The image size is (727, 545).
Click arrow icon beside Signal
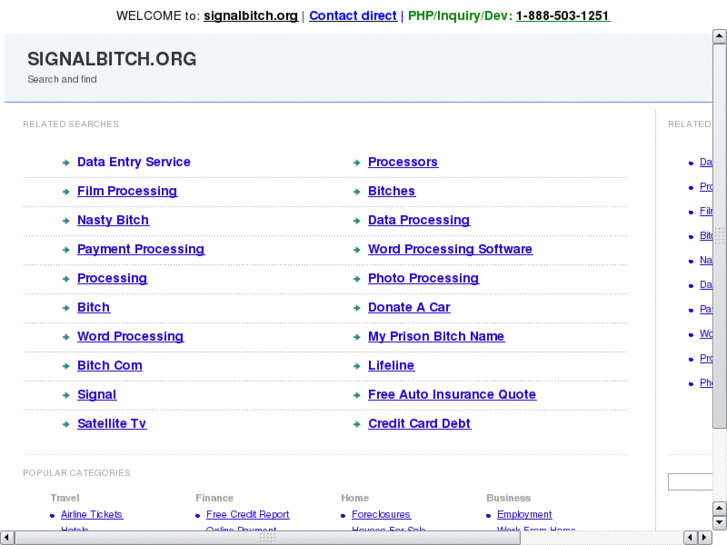click(66, 396)
